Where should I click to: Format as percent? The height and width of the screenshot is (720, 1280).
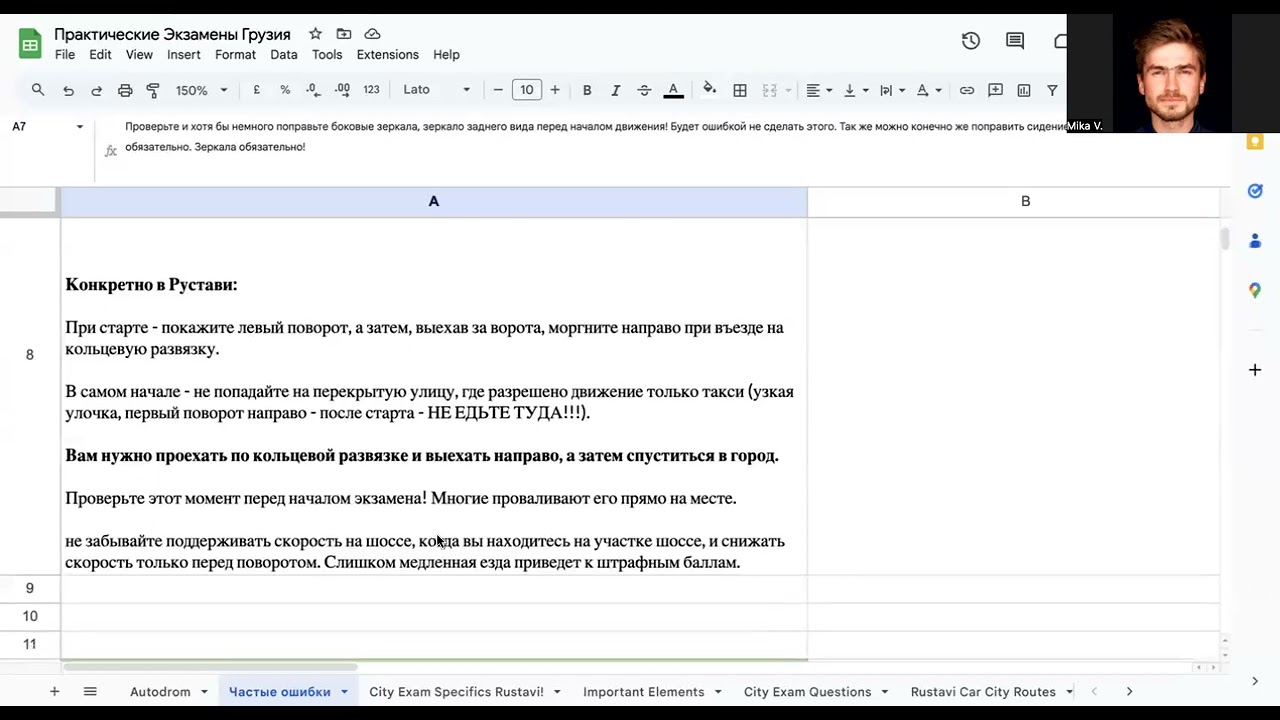pyautogui.click(x=285, y=90)
